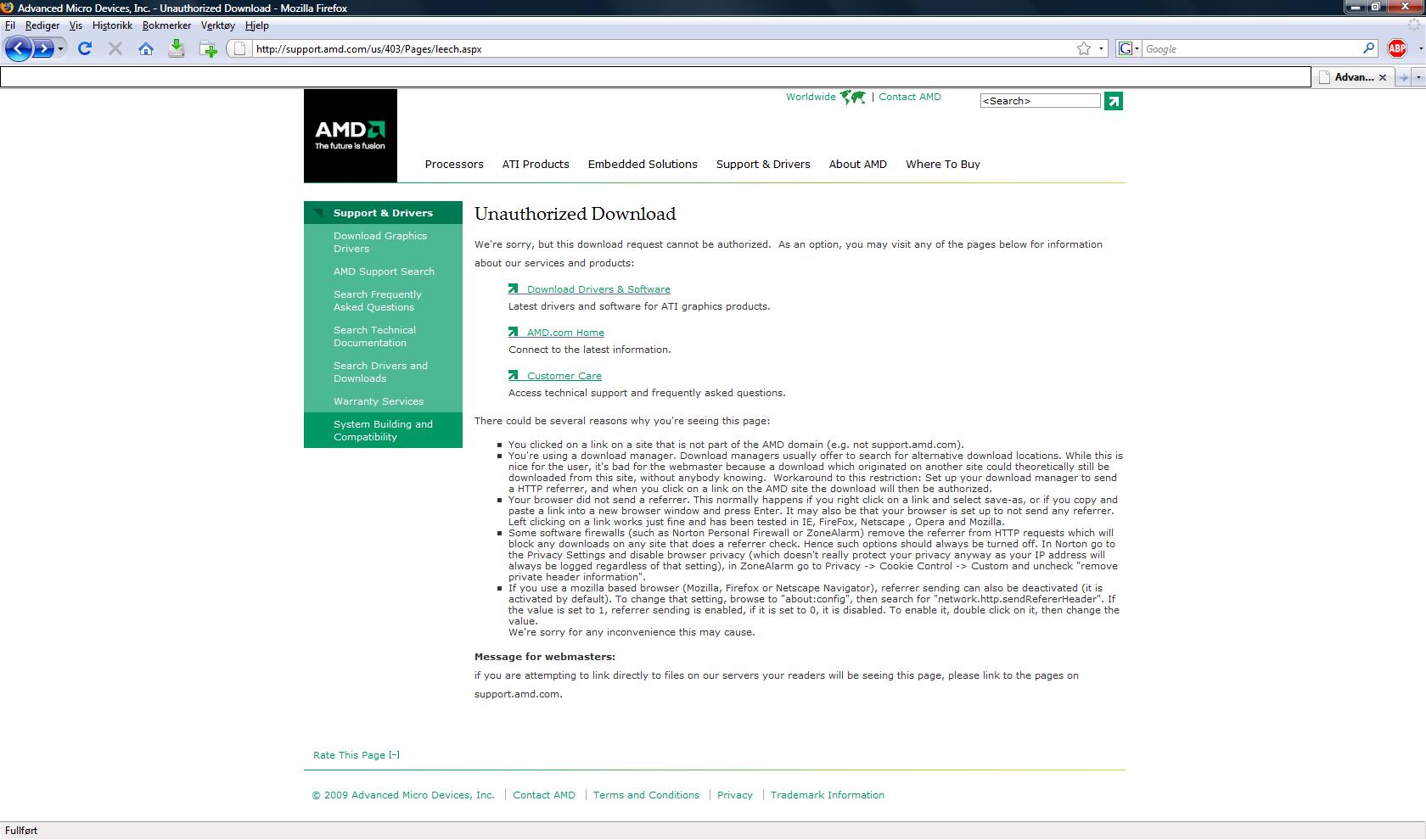
Task: Click the AMD logo
Action: click(350, 135)
